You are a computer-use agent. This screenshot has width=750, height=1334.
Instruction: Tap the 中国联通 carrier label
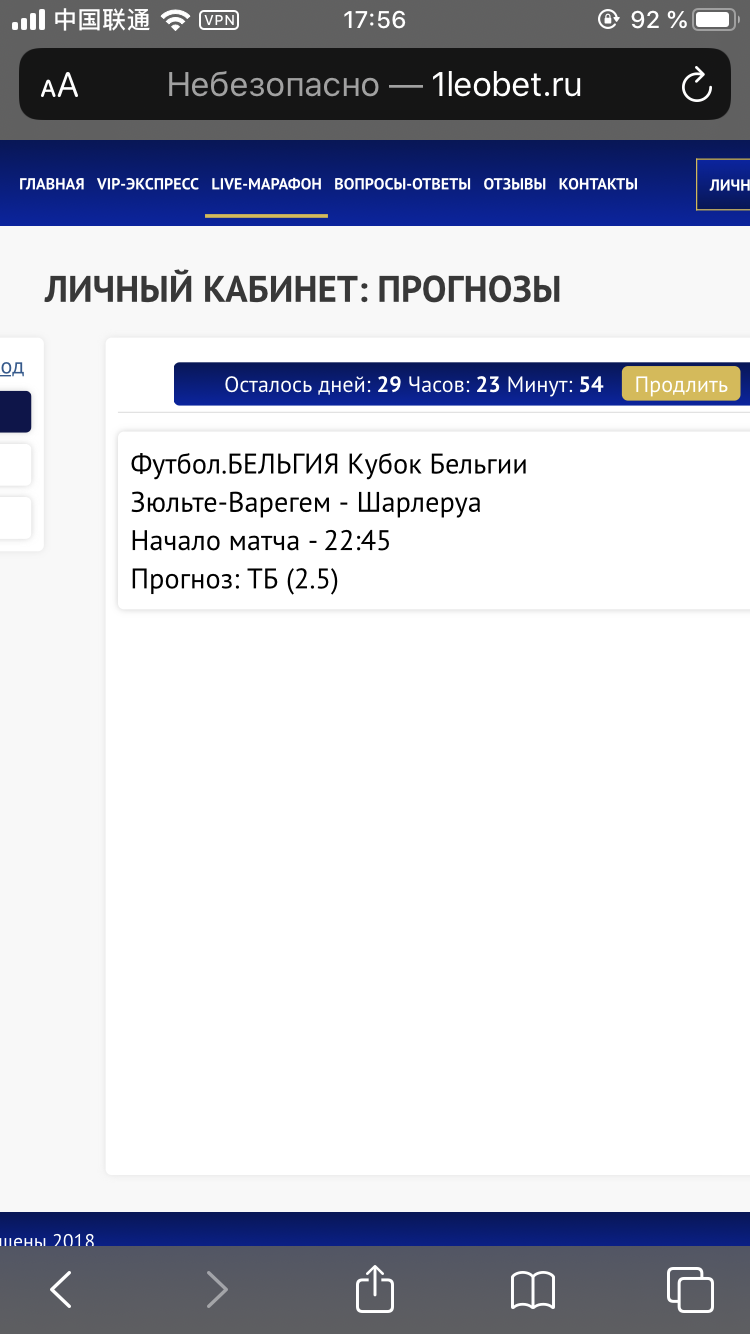(101, 20)
